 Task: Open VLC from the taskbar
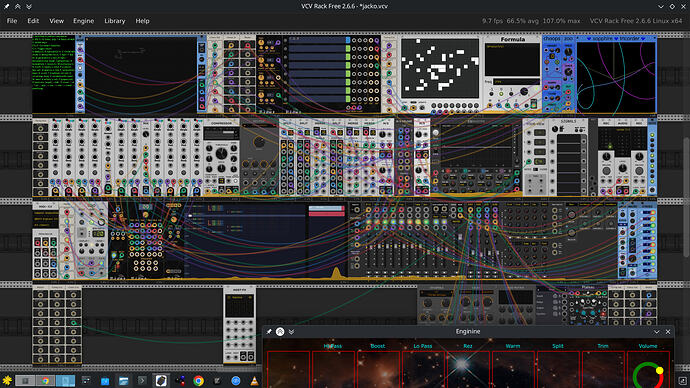254,381
